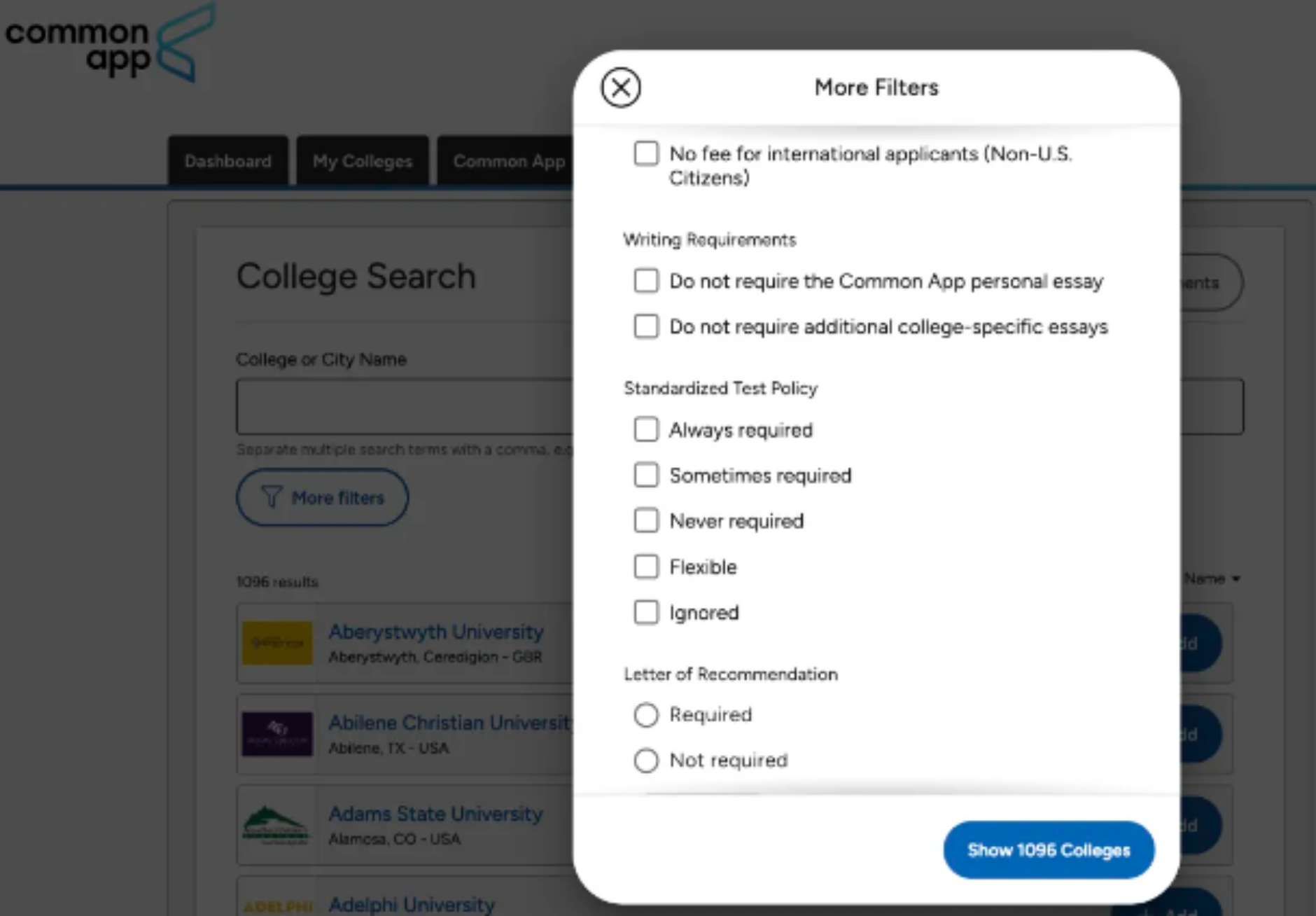Toggle the Flexible test policy checkbox
Viewport: 1316px width, 916px height.
pyautogui.click(x=646, y=567)
